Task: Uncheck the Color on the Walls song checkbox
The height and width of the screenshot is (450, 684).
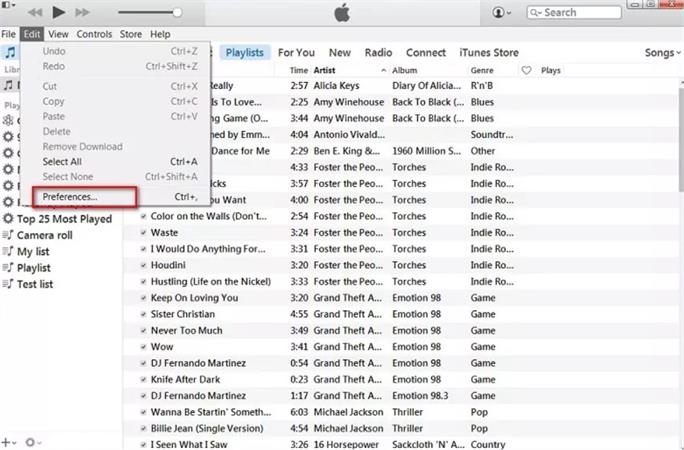Action: [143, 216]
